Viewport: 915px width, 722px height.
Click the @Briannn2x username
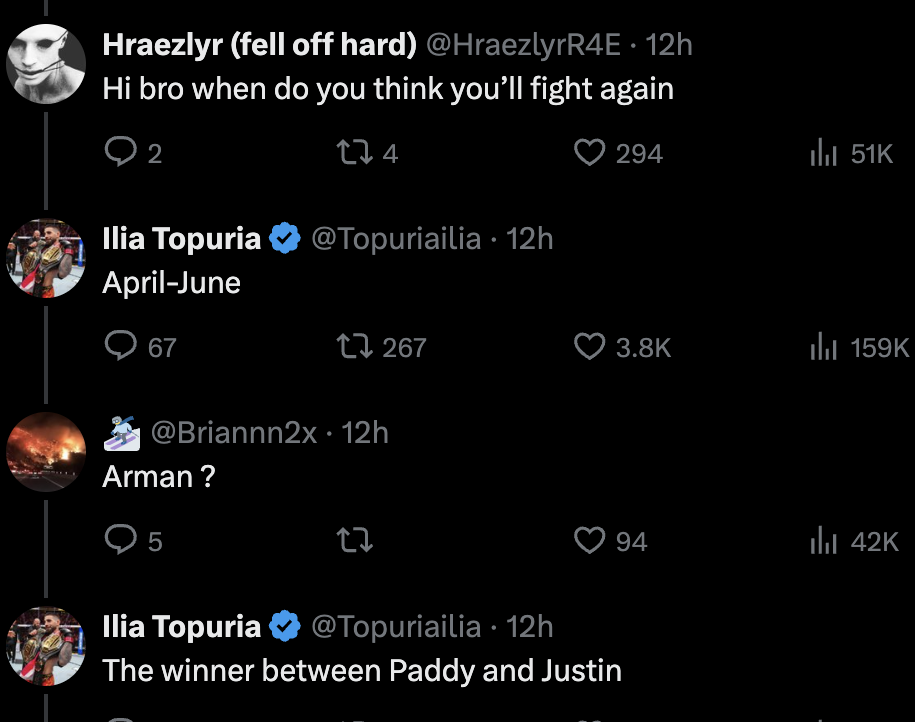point(234,433)
